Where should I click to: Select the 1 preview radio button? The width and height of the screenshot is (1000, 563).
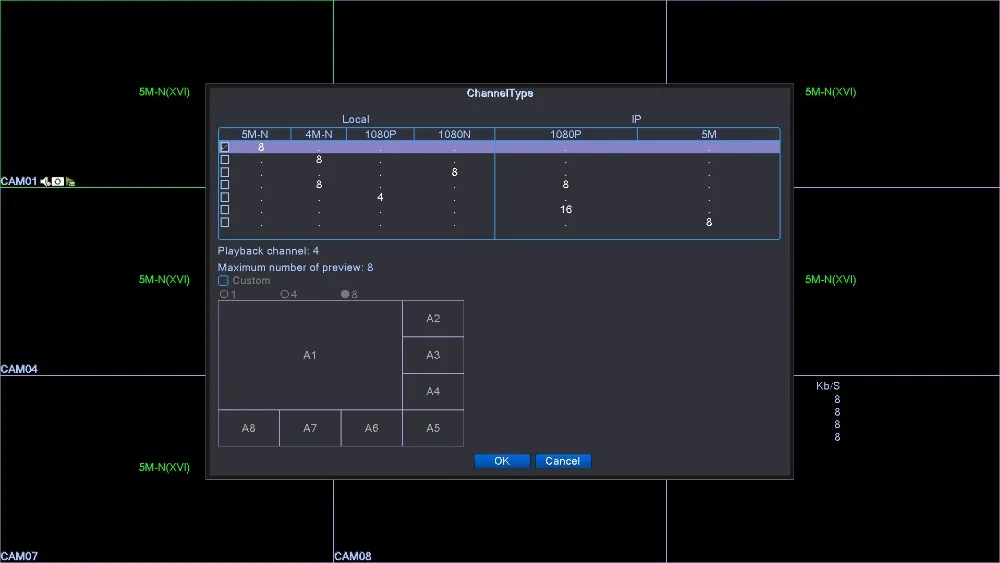224,294
